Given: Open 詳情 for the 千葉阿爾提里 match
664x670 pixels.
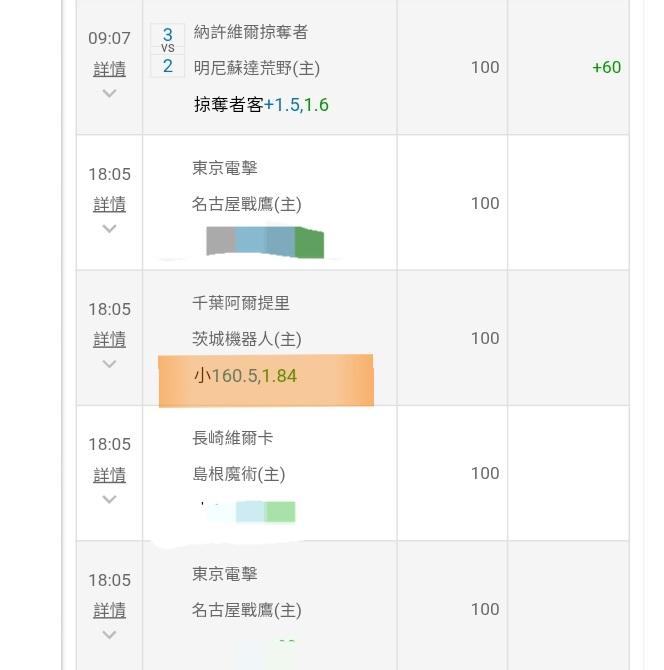Looking at the screenshot, I should tap(109, 340).
